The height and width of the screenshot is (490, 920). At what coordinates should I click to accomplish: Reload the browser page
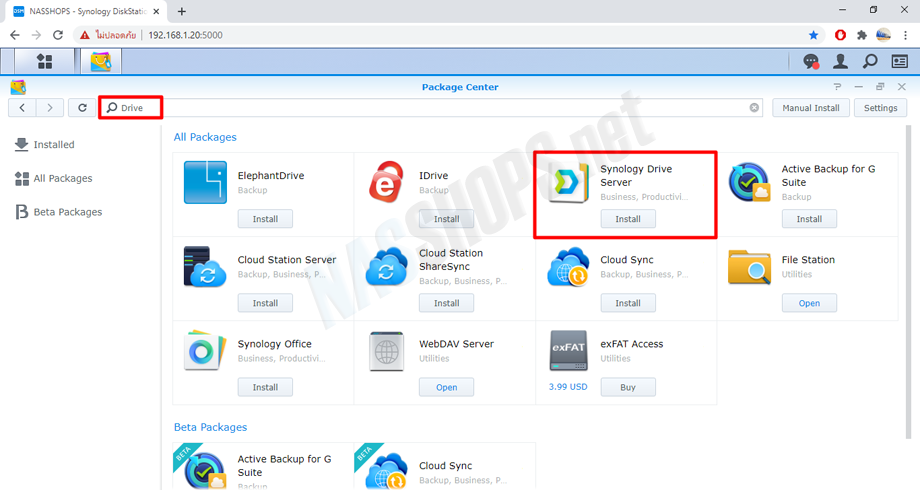[58, 35]
